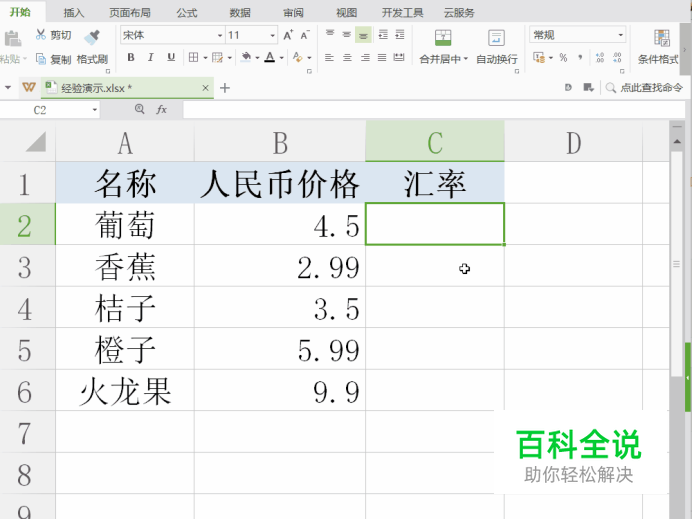Image resolution: width=692 pixels, height=519 pixels.
Task: Switch to the 开始 tab
Action: coord(20,12)
